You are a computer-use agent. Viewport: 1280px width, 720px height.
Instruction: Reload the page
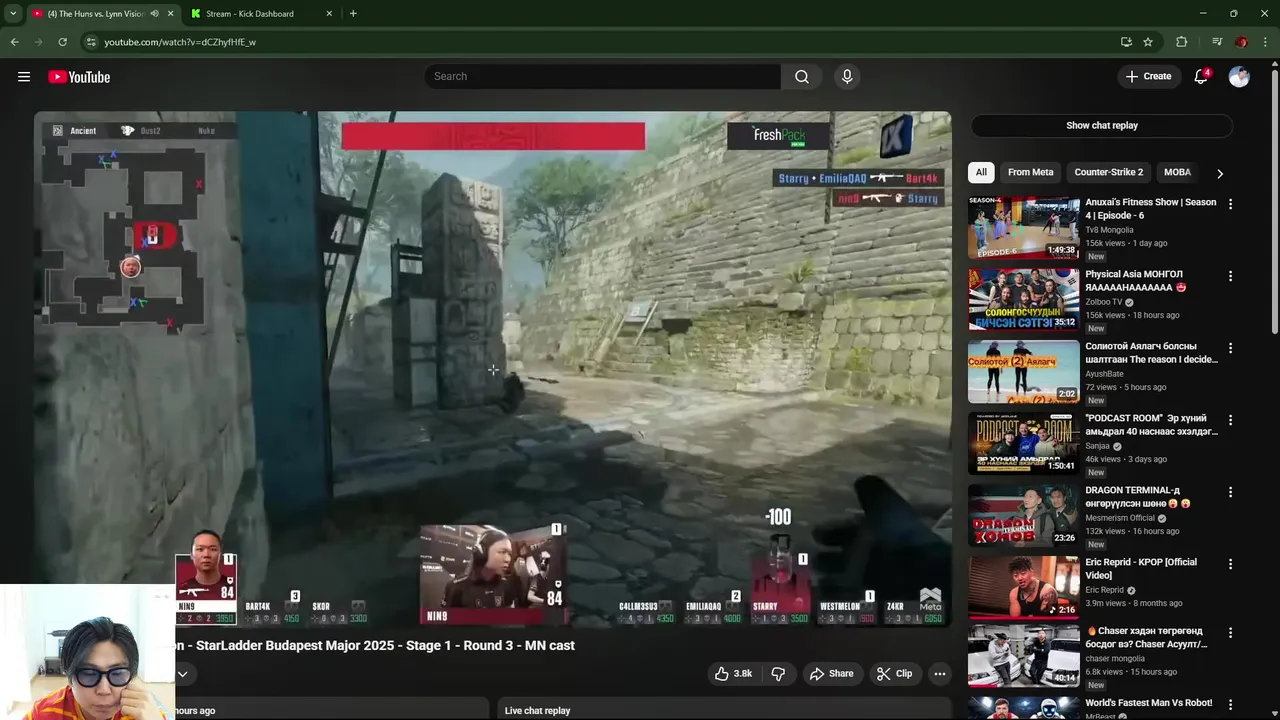[62, 42]
